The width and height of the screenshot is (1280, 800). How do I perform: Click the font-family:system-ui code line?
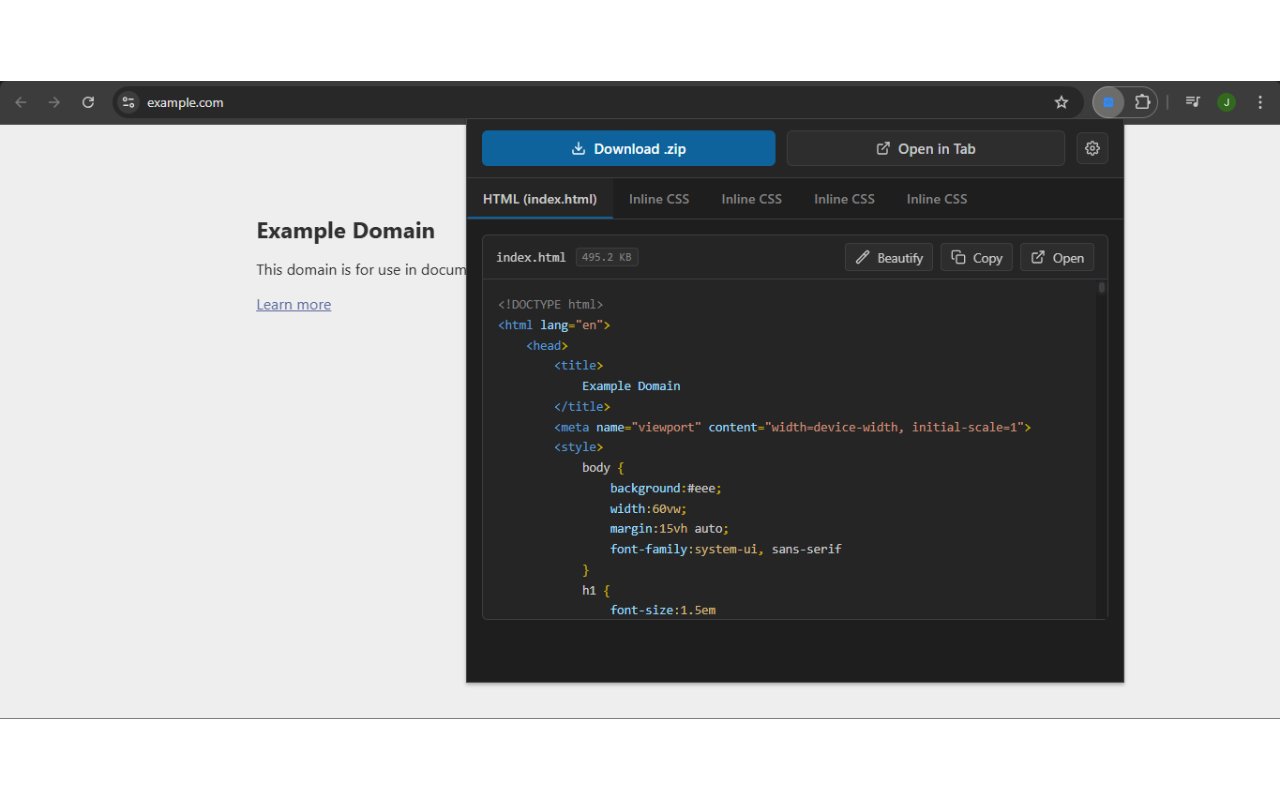(x=726, y=549)
